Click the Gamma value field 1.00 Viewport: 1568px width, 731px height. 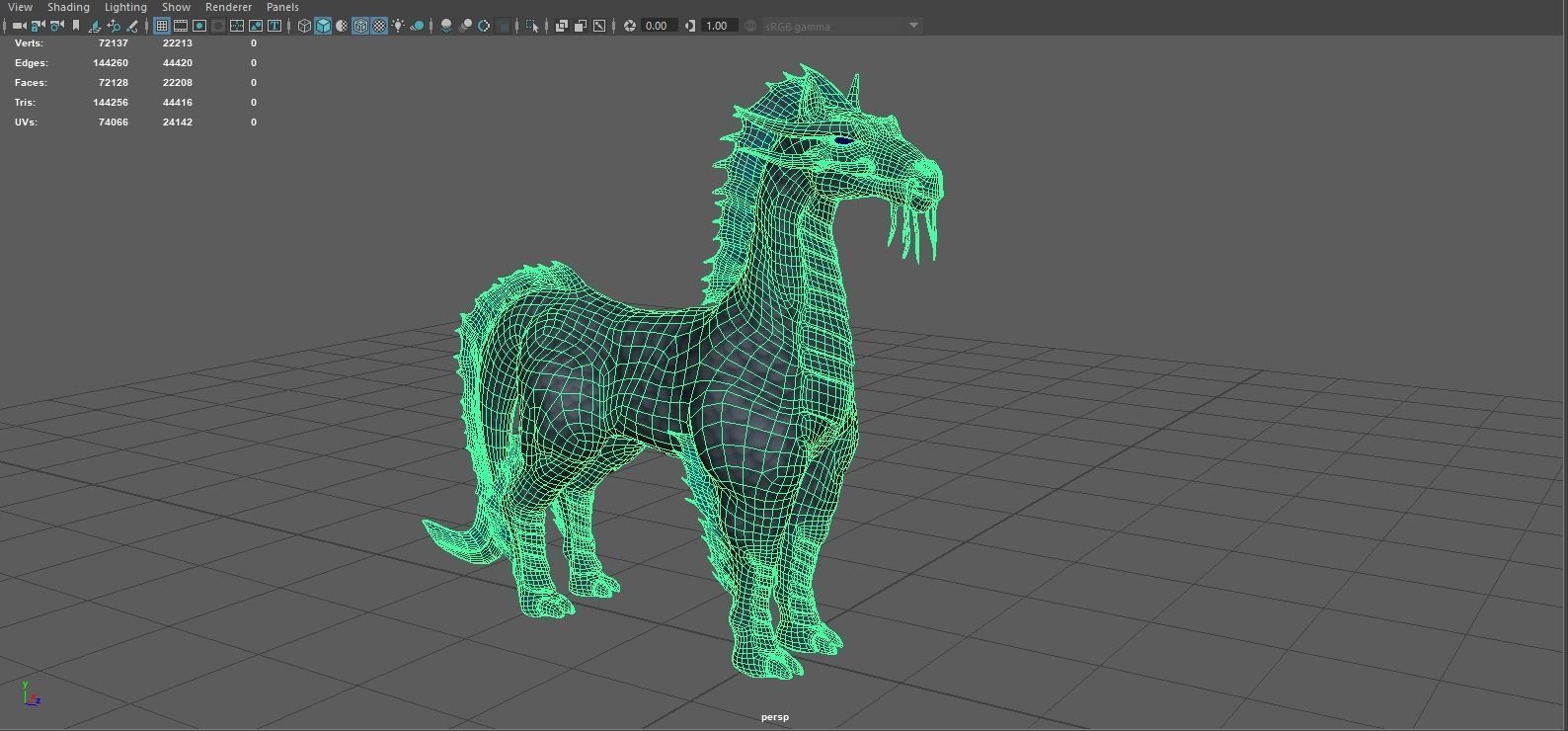(x=719, y=26)
